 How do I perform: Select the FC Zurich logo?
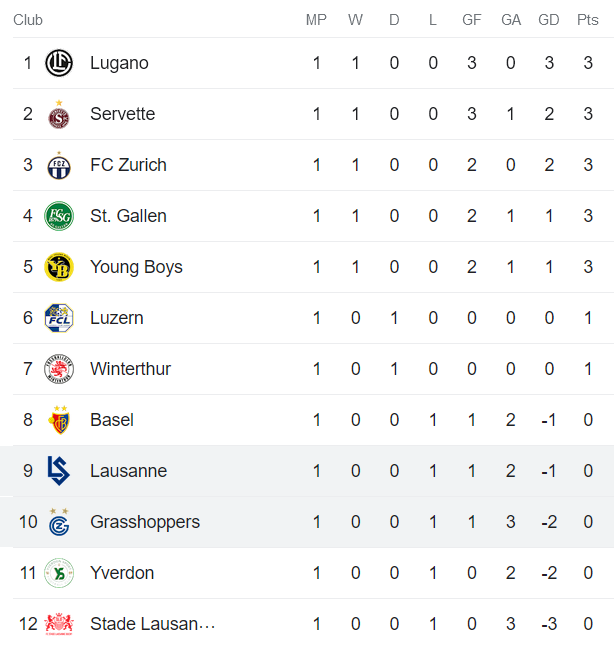click(59, 166)
